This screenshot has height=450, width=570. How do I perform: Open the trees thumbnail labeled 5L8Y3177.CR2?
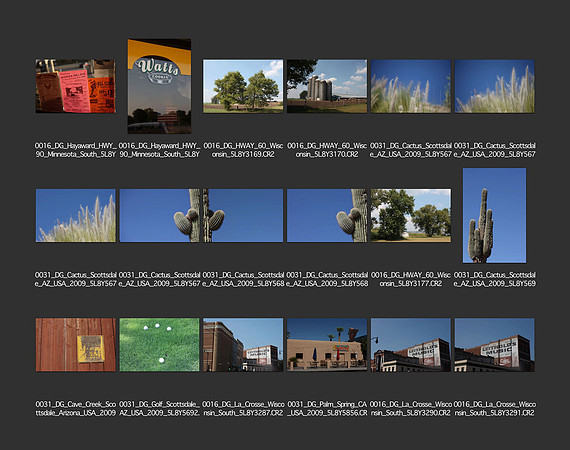click(x=411, y=216)
